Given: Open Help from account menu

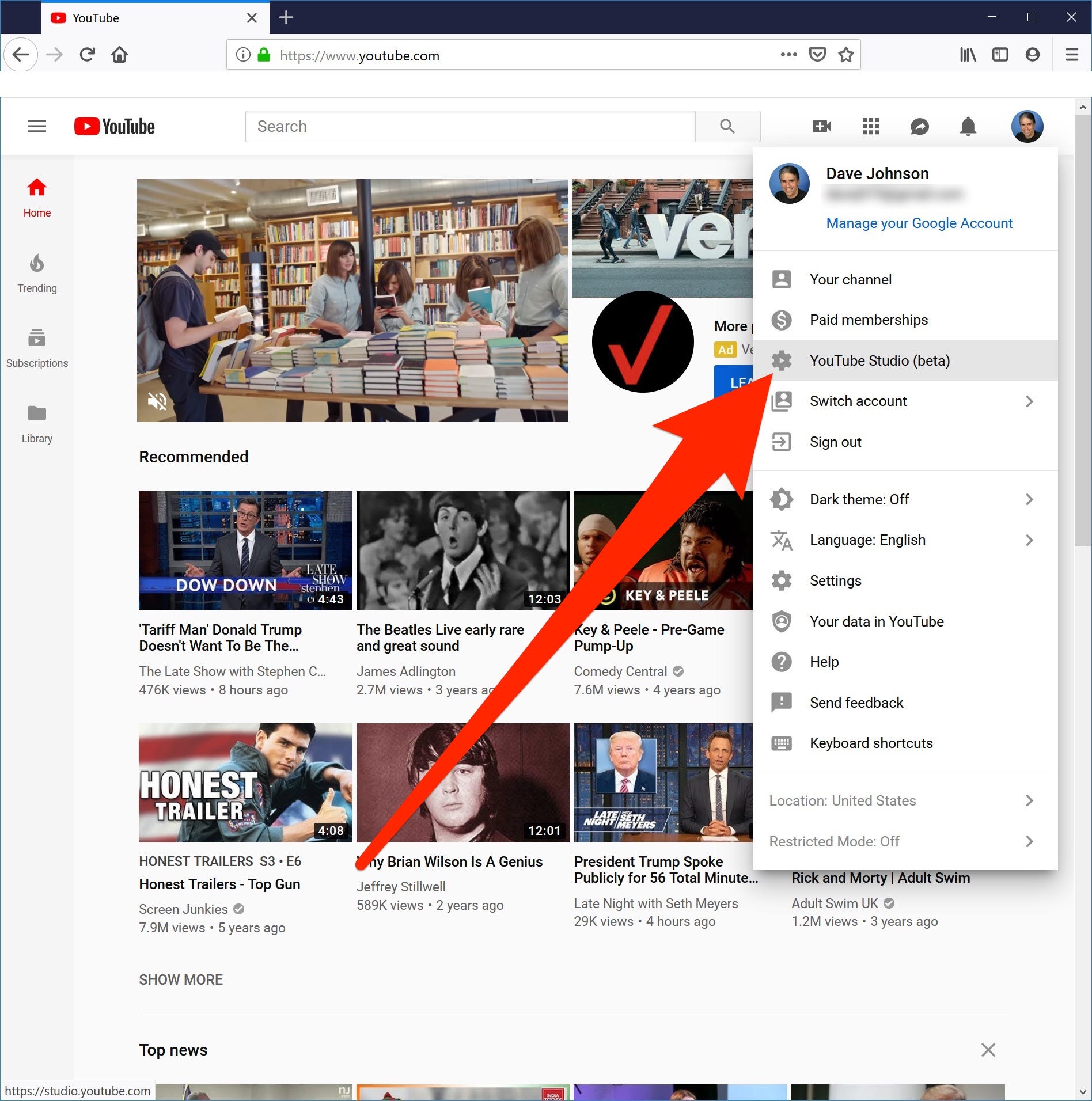Looking at the screenshot, I should 905,662.
